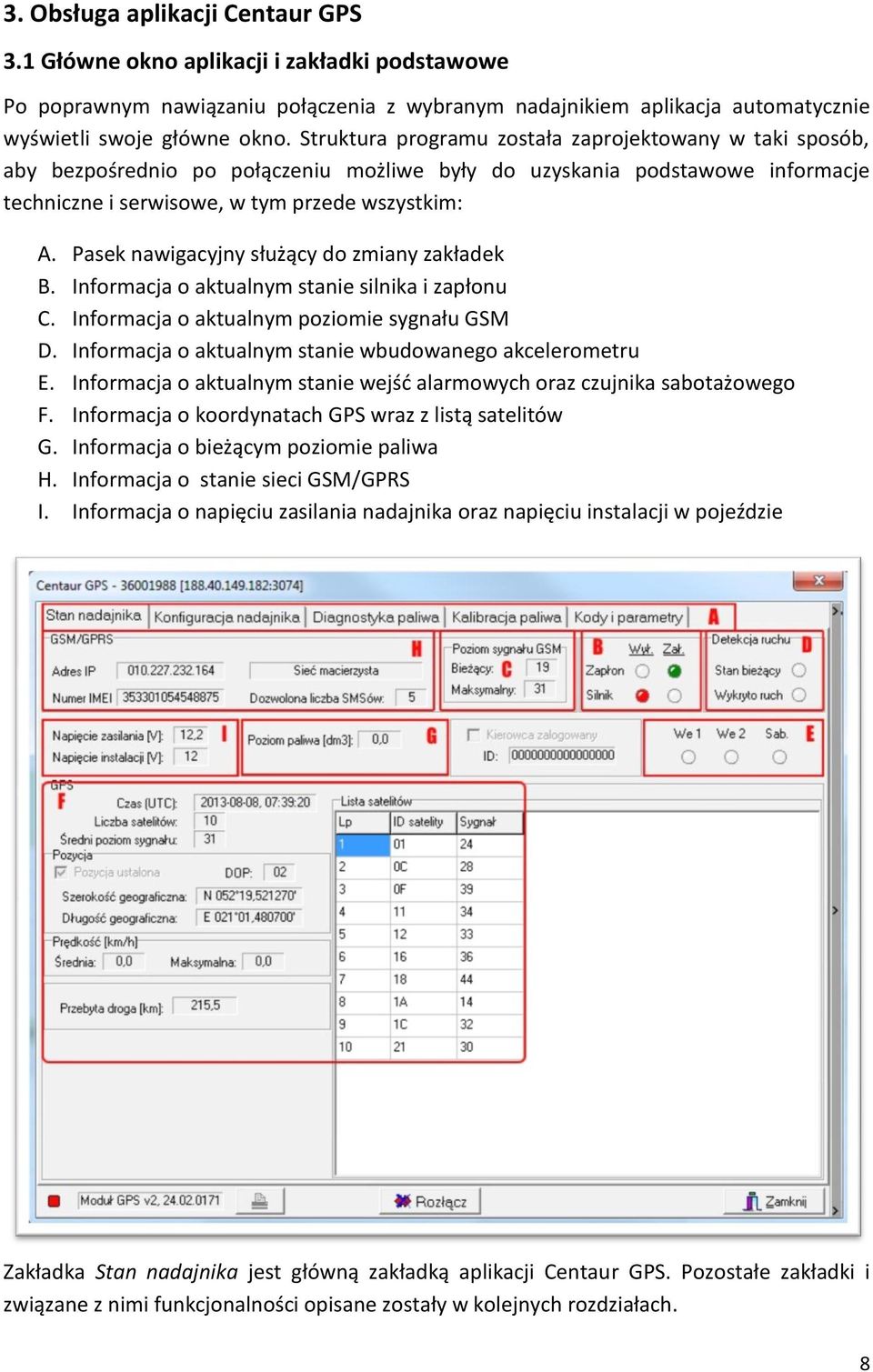Click the printer icon button

click(x=260, y=1201)
